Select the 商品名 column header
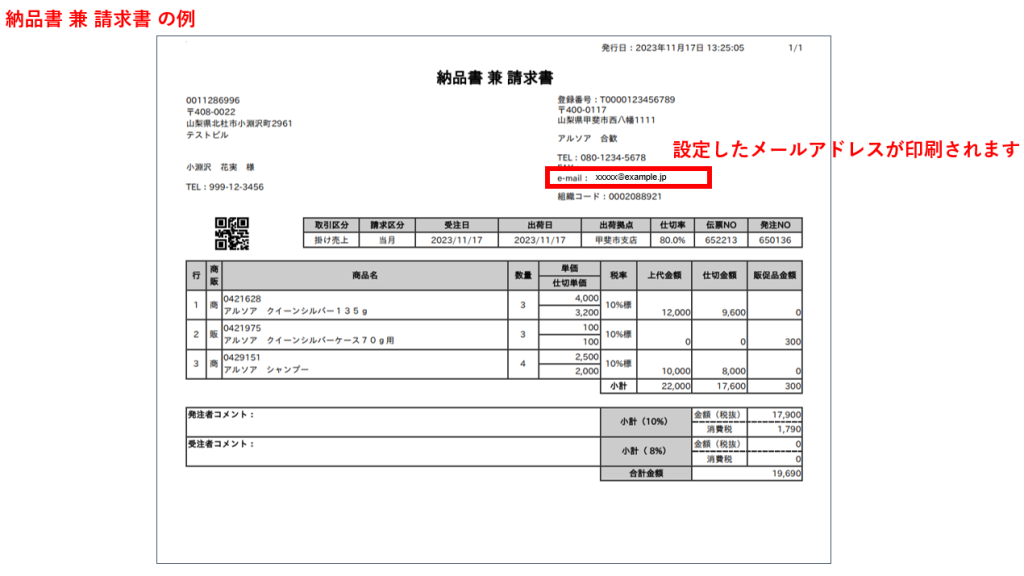Screen dimensions: 1024x576 [365, 274]
